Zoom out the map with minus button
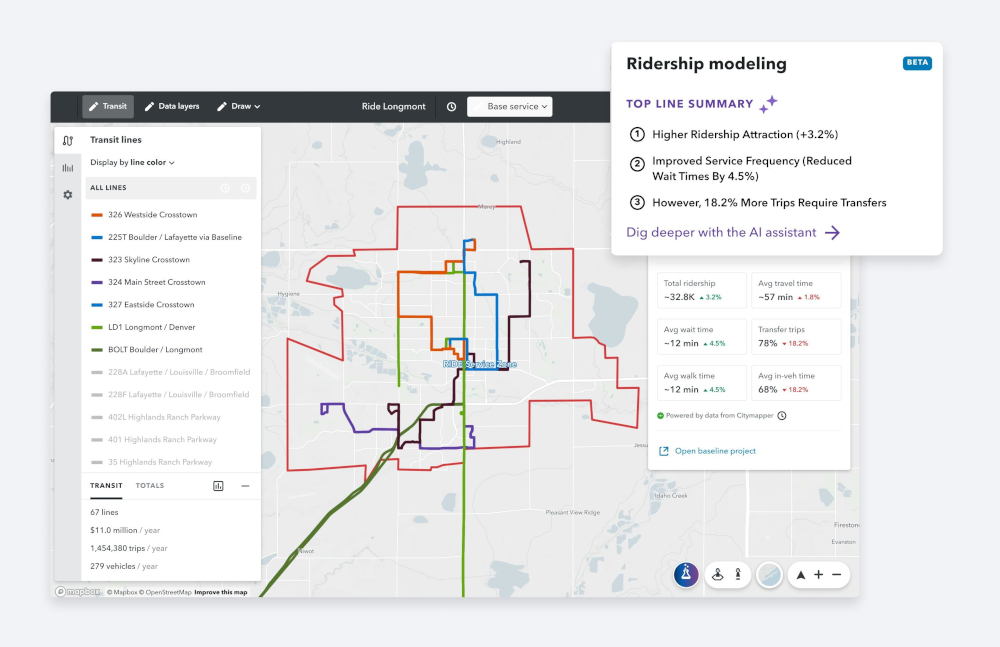 pos(837,575)
